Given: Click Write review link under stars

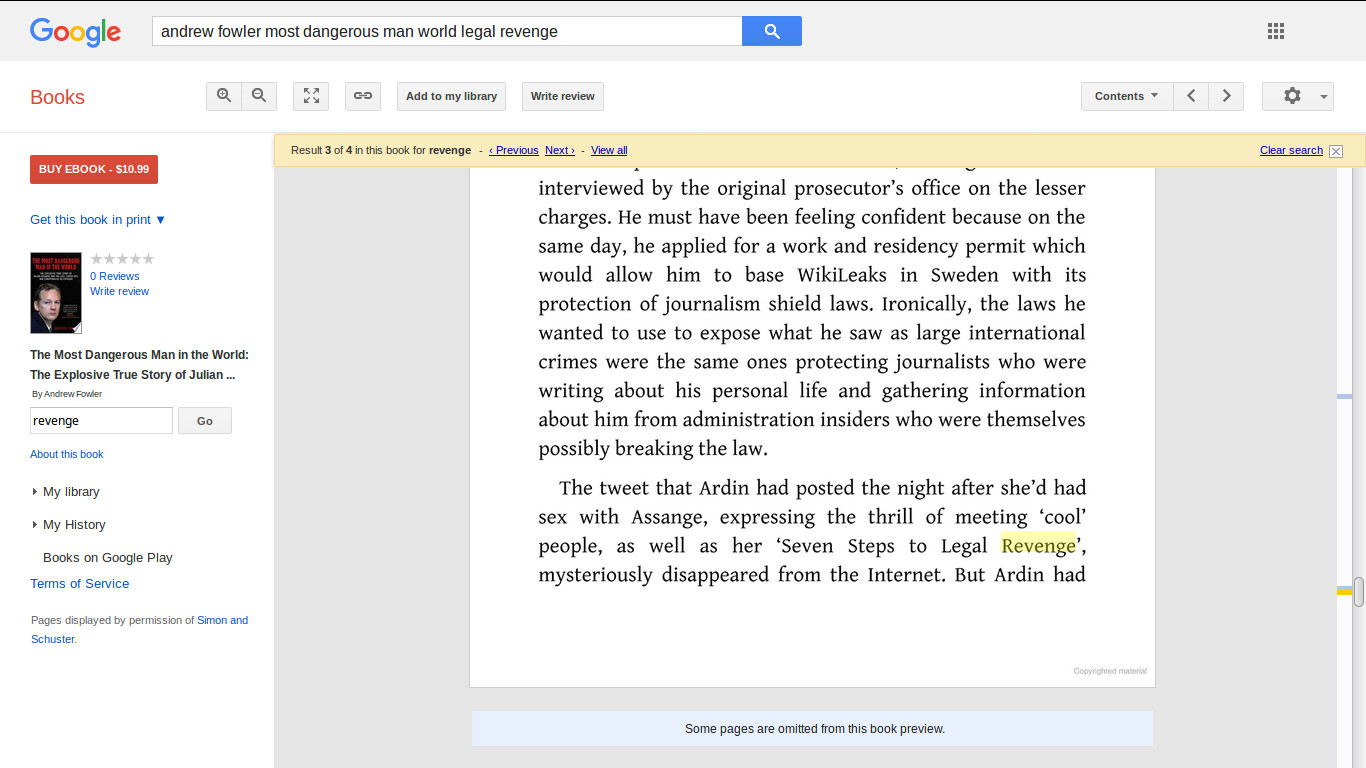Looking at the screenshot, I should 119,291.
